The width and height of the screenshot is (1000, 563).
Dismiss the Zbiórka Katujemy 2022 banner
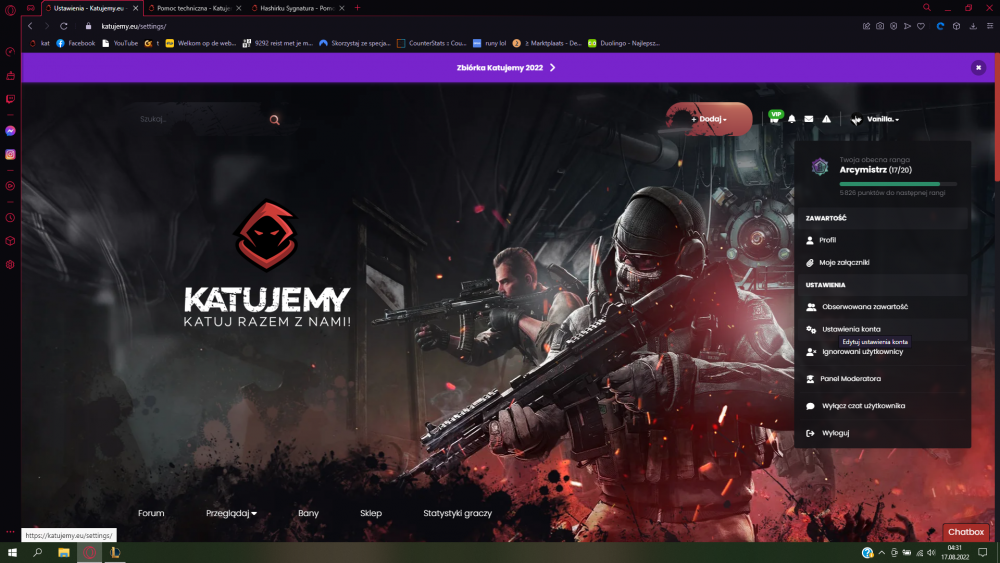pyautogui.click(x=978, y=68)
